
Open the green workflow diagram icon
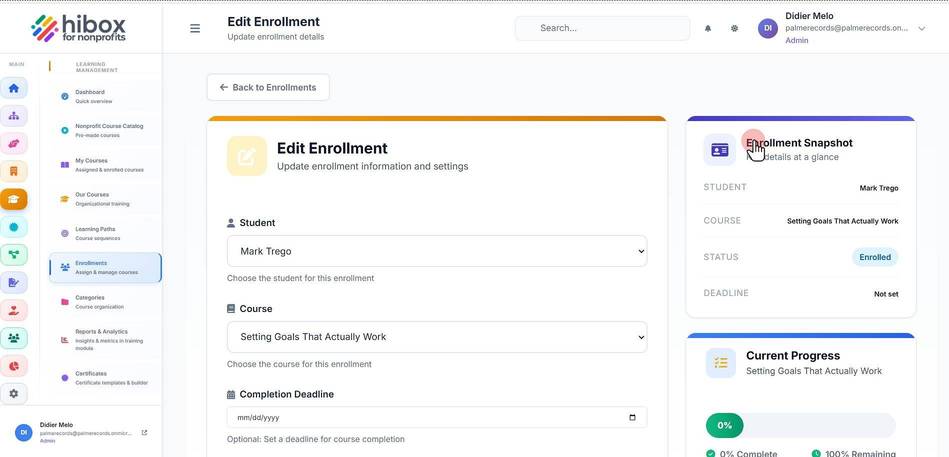coord(13,255)
